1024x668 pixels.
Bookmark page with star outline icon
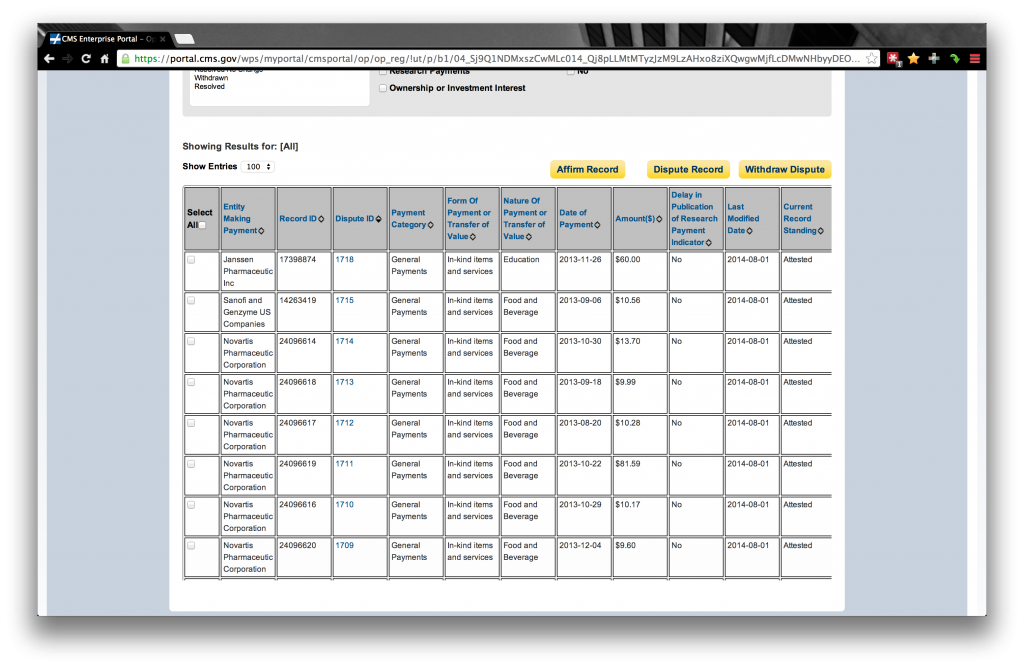point(871,59)
